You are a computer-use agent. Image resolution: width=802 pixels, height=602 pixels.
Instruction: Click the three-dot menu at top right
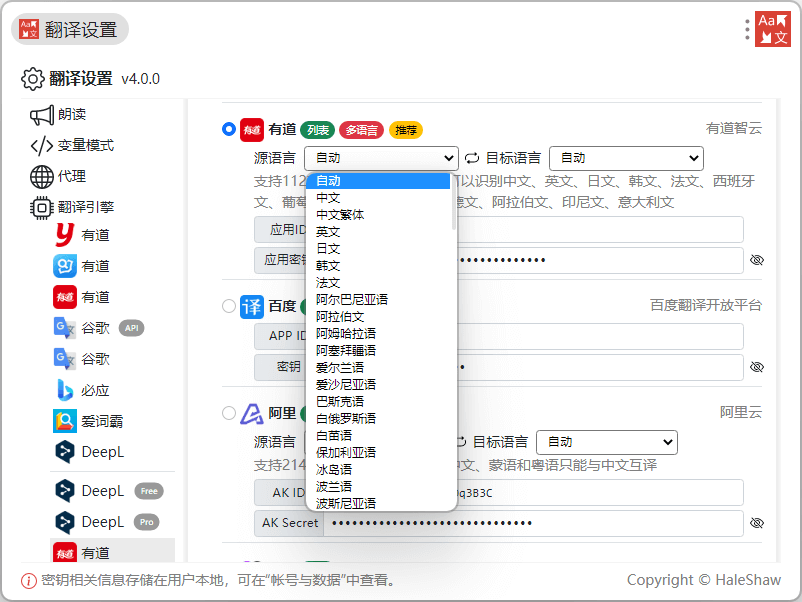click(747, 30)
